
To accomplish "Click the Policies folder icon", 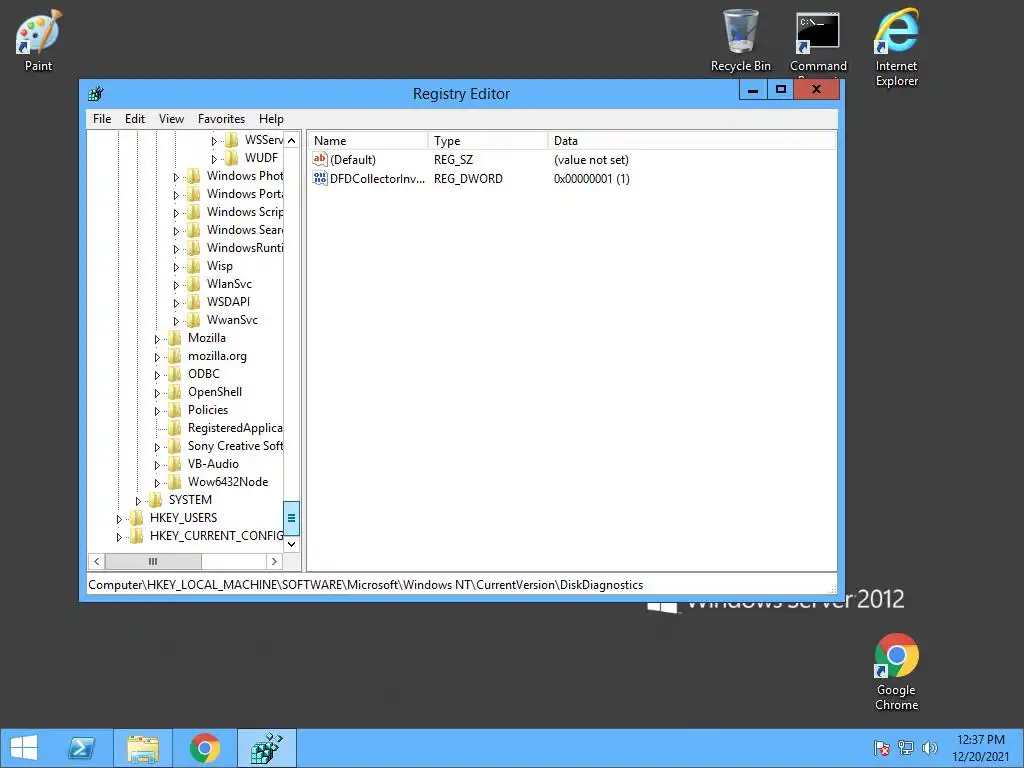I will click(x=174, y=409).
